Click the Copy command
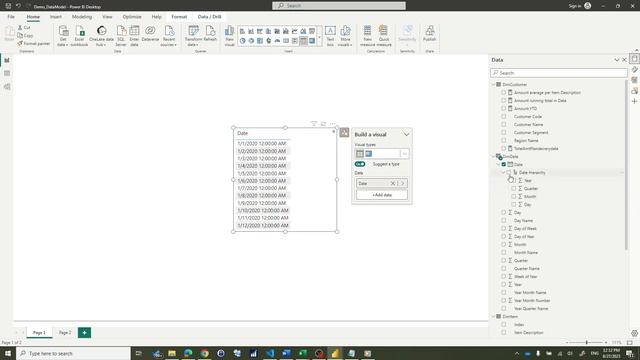 (x=25, y=36)
